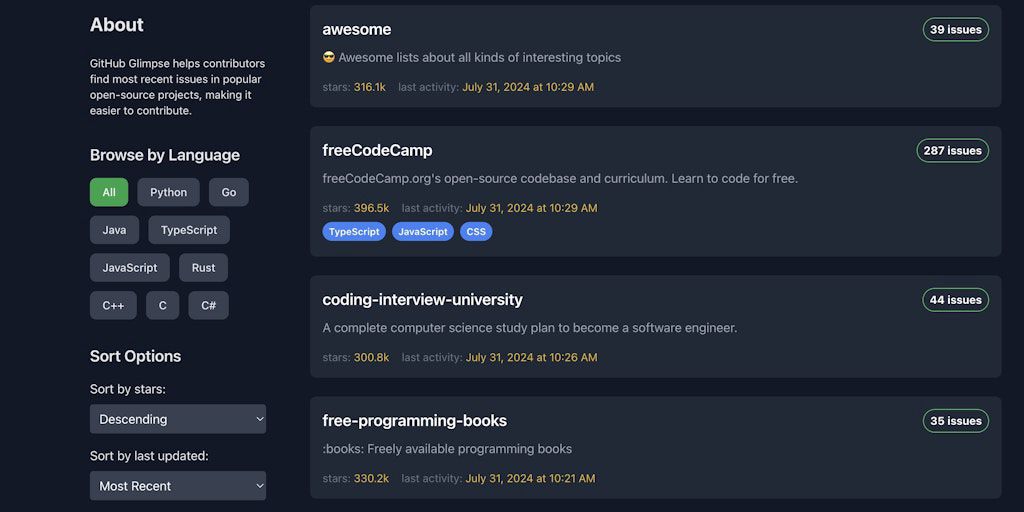1024x512 pixels.
Task: Filter repositories by Go language
Action: 229,192
